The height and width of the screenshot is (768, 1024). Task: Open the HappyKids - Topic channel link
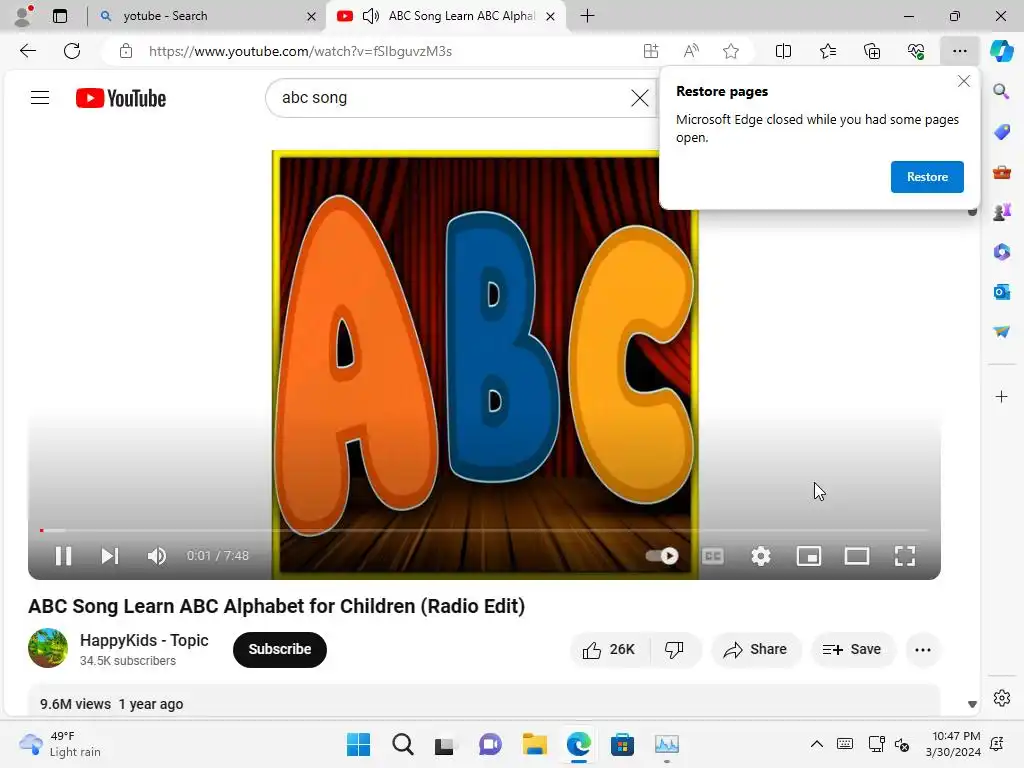(x=144, y=640)
